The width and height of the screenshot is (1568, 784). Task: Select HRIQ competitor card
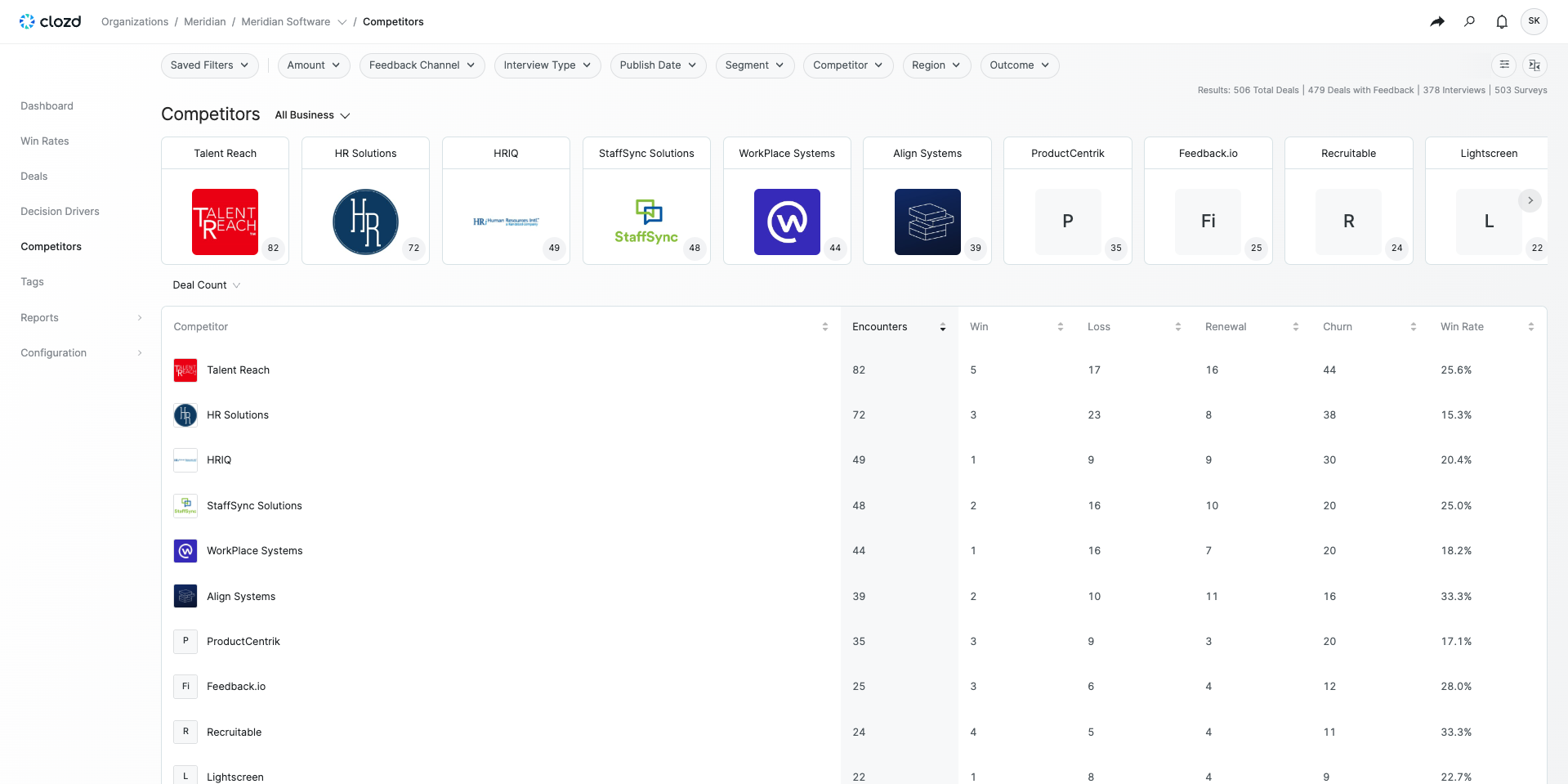[x=507, y=201]
